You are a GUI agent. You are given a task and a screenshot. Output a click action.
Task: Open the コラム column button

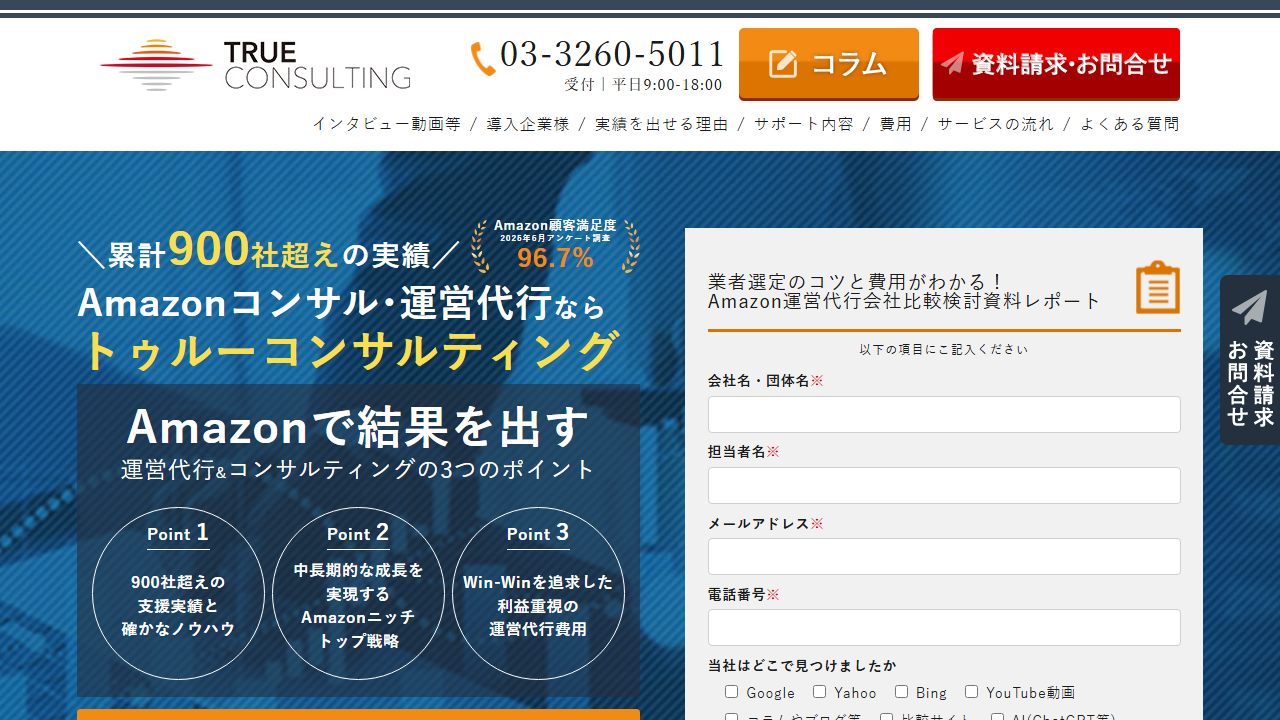[829, 64]
